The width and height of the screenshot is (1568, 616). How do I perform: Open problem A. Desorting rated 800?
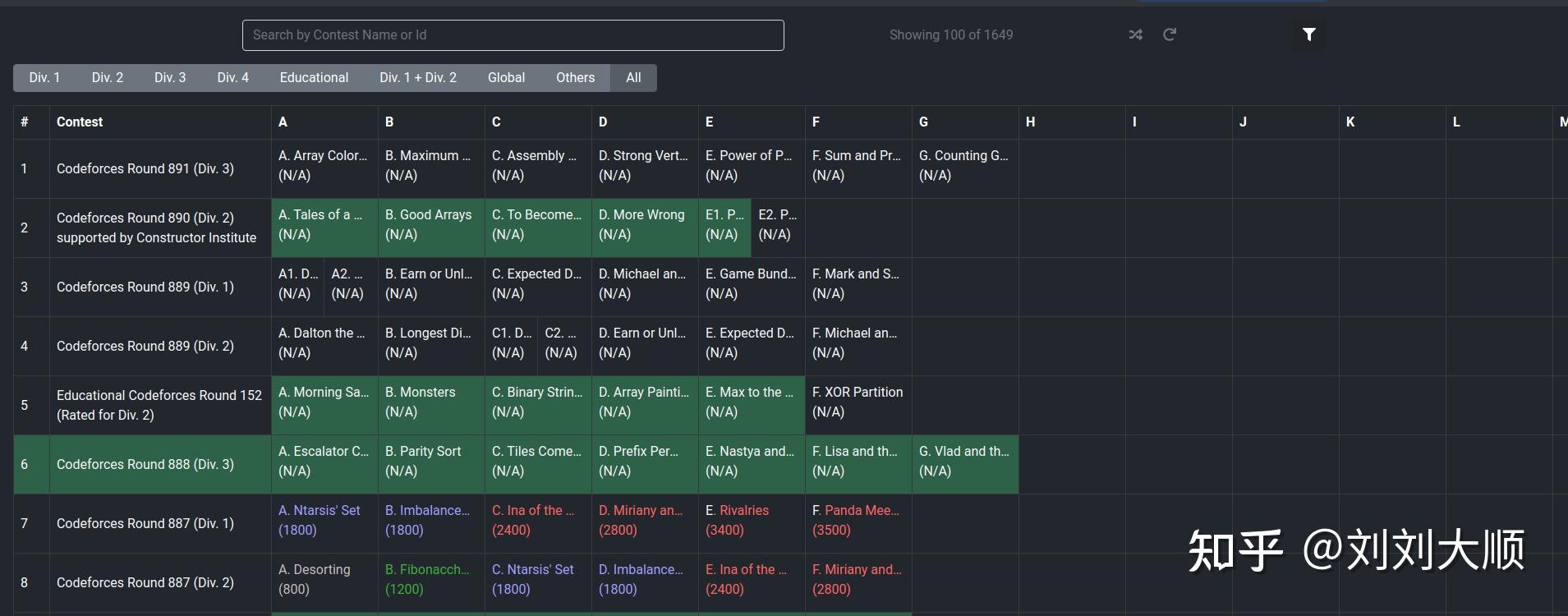pos(315,569)
